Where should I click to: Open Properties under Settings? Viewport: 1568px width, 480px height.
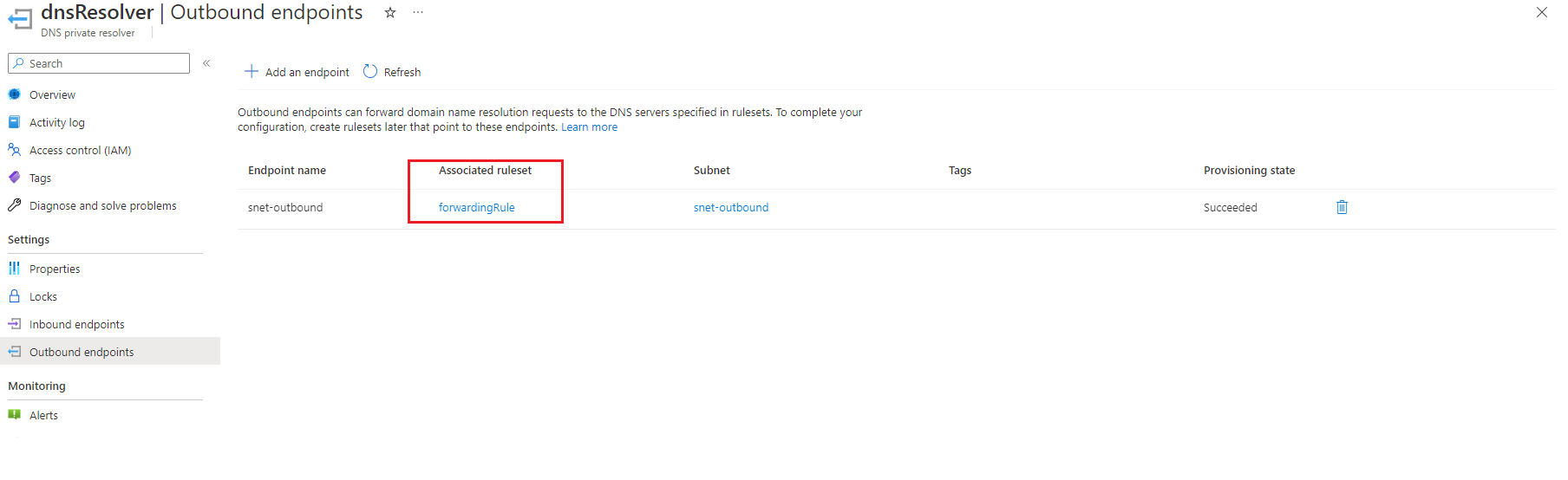[x=55, y=269]
